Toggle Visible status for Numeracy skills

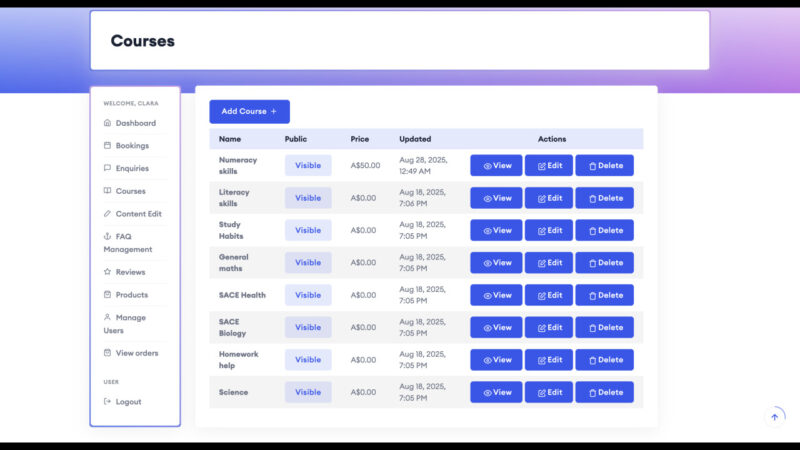point(308,165)
